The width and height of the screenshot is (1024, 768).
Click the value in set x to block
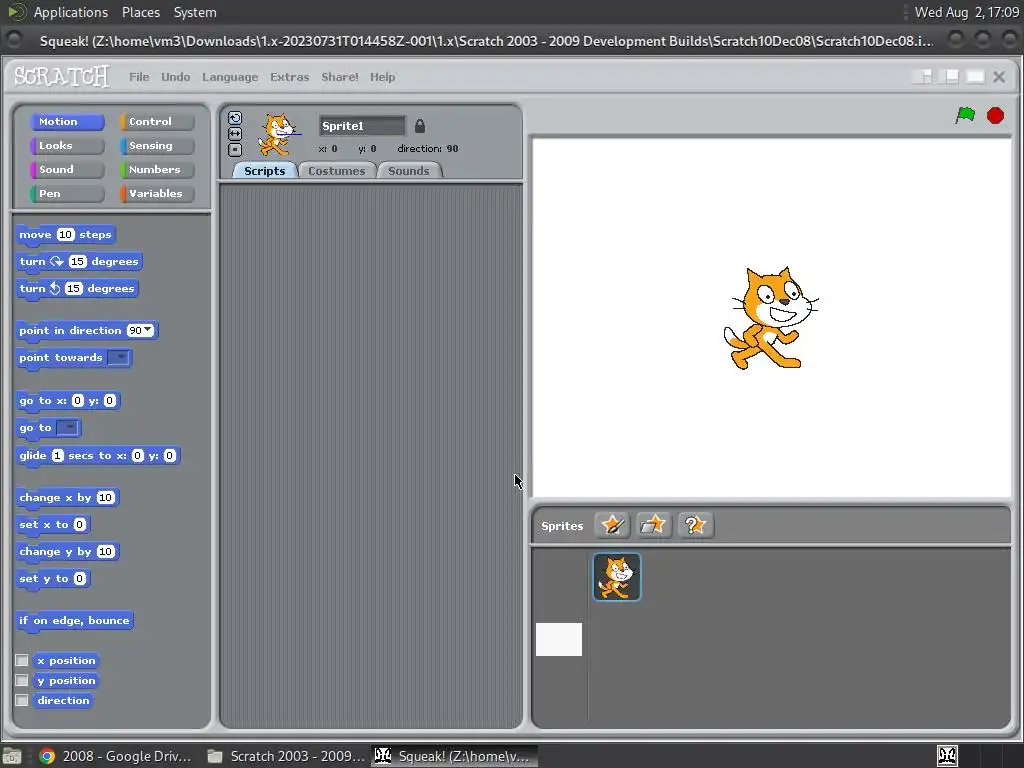[80, 524]
